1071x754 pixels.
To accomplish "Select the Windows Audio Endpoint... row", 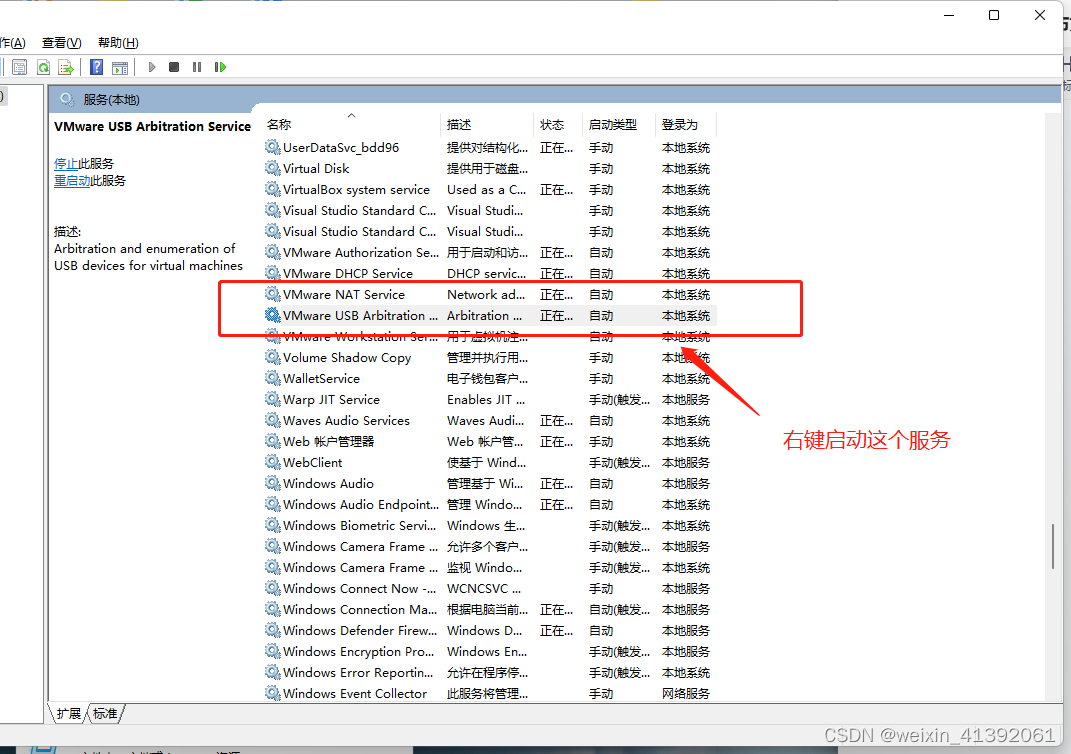I will 489,505.
